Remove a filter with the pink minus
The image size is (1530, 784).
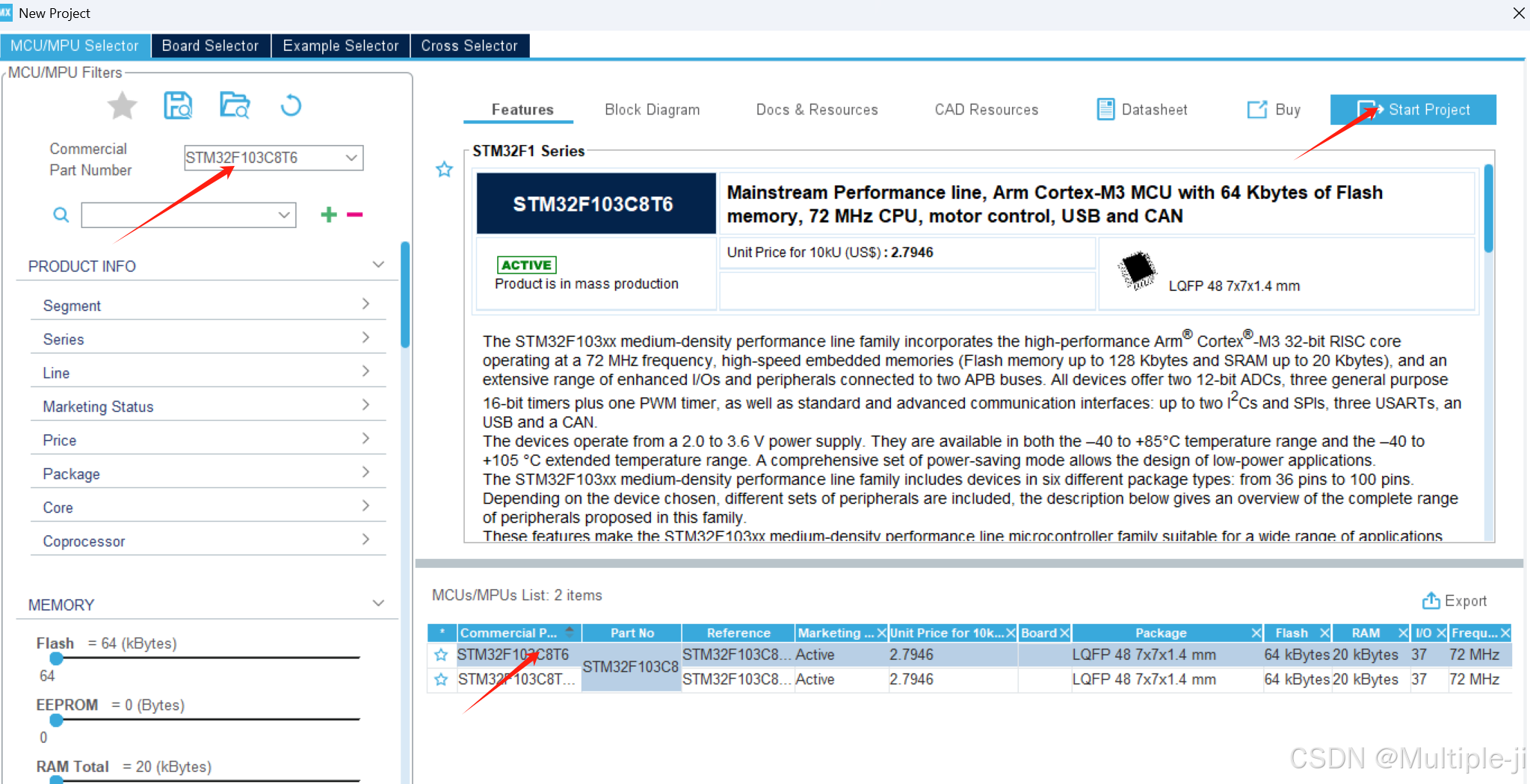click(x=355, y=215)
